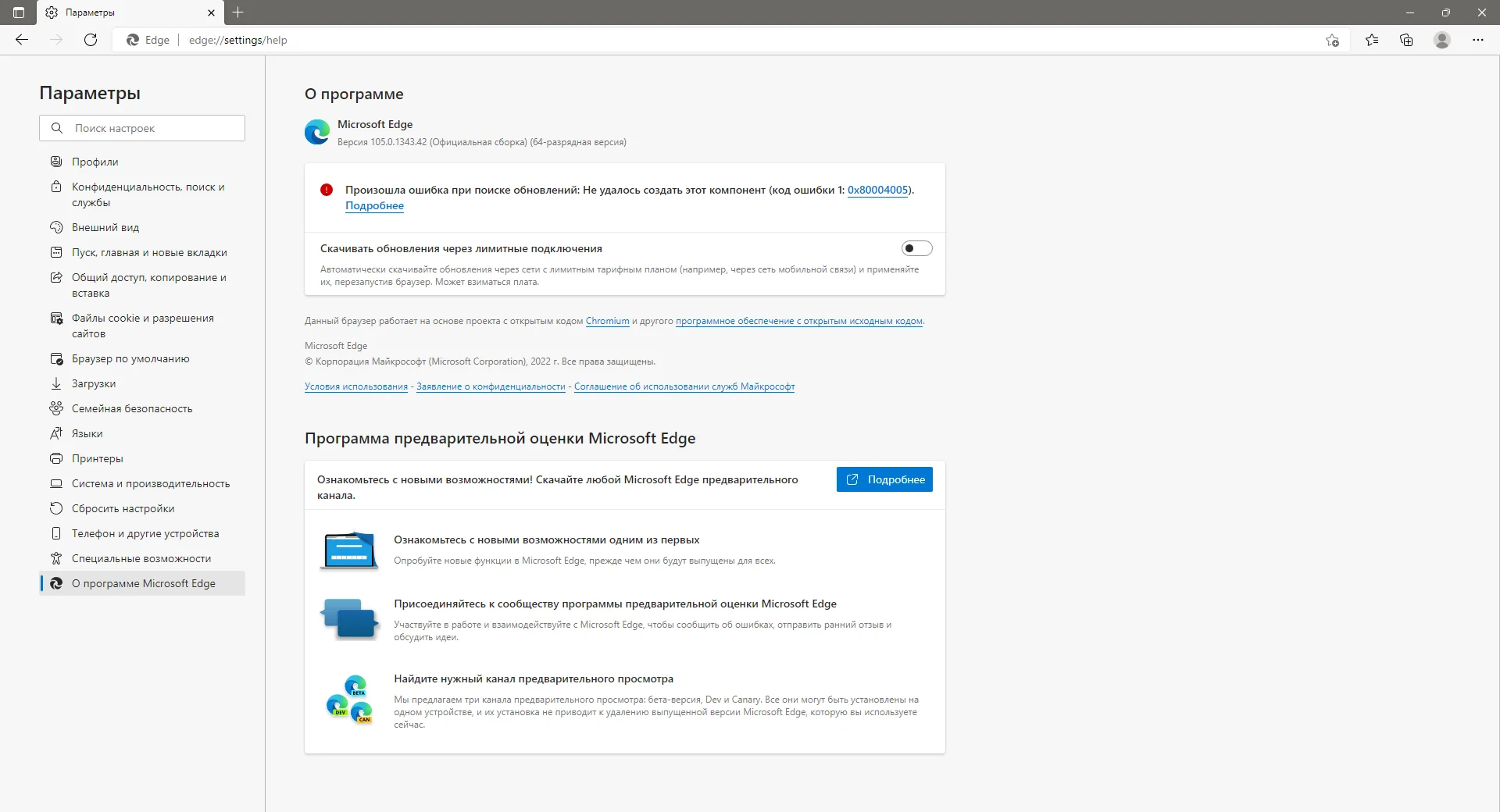Viewport: 1500px width, 812px height.
Task: Click the Браузер по умолчанию icon
Action: (56, 358)
